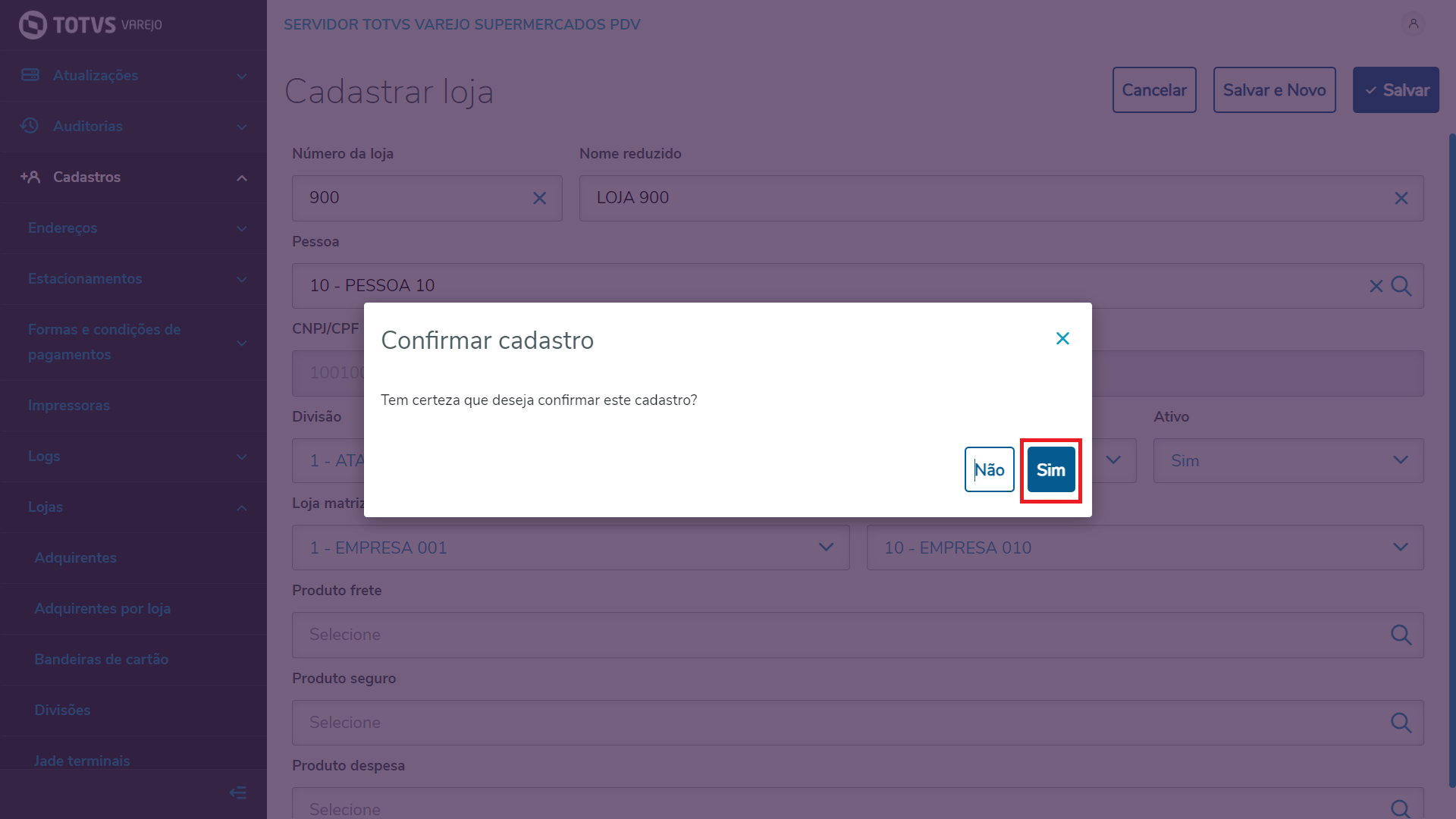Open the Ativo dropdown
This screenshot has height=819, width=1456.
point(1288,461)
